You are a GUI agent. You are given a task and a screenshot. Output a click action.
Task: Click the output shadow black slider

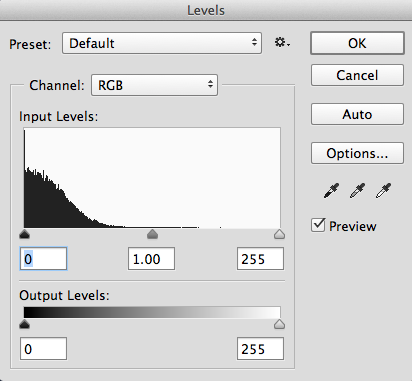24,324
